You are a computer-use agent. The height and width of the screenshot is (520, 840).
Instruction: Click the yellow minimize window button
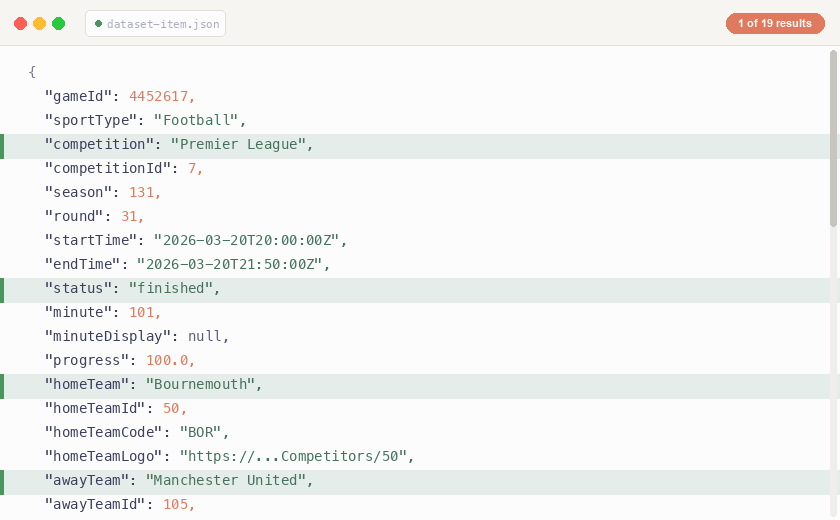[40, 24]
